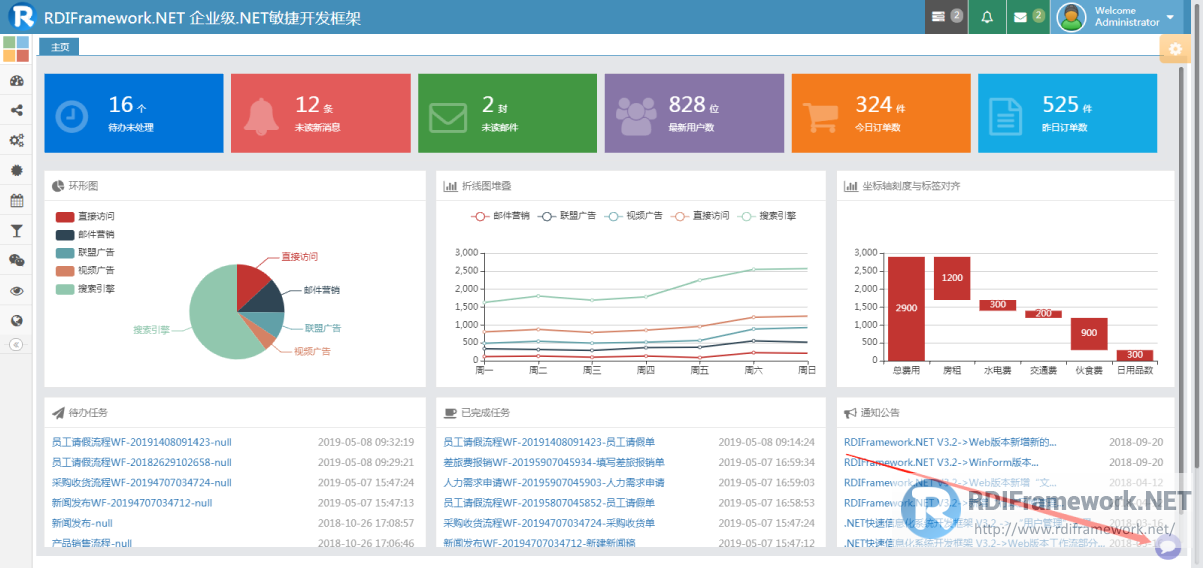The width and height of the screenshot is (1203, 568).
Task: Open the notification bell in top bar
Action: point(987,17)
